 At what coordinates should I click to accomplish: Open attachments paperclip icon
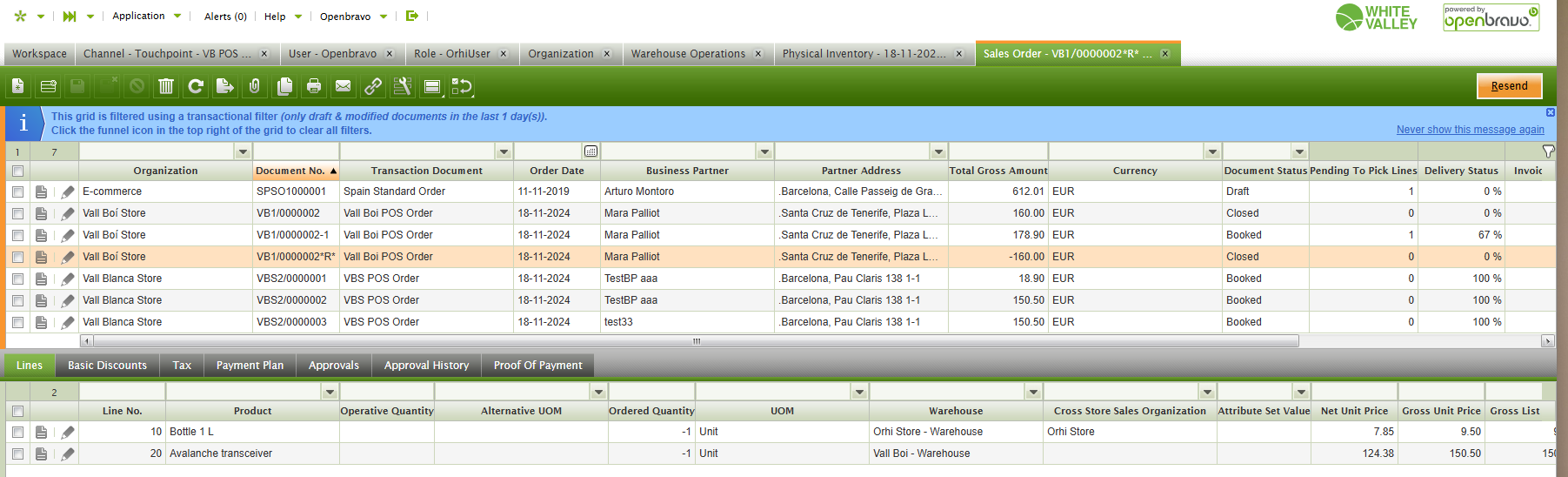pyautogui.click(x=255, y=86)
